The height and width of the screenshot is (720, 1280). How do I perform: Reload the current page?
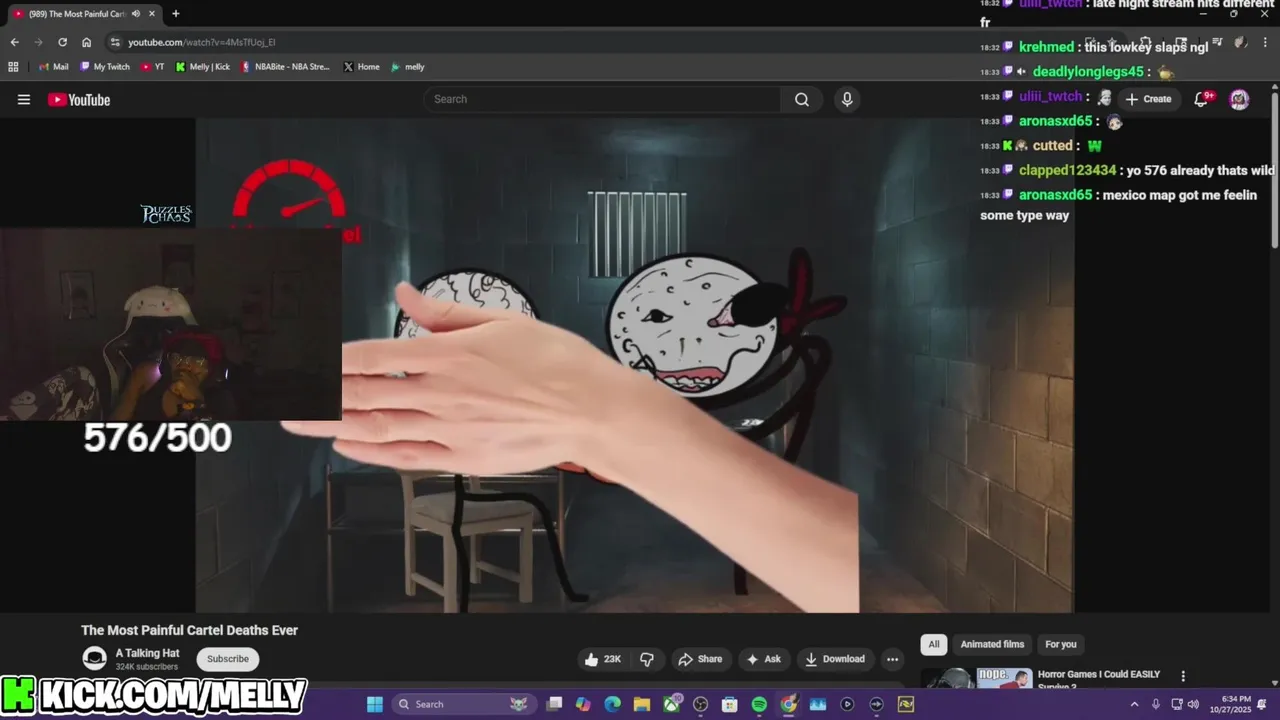click(62, 42)
